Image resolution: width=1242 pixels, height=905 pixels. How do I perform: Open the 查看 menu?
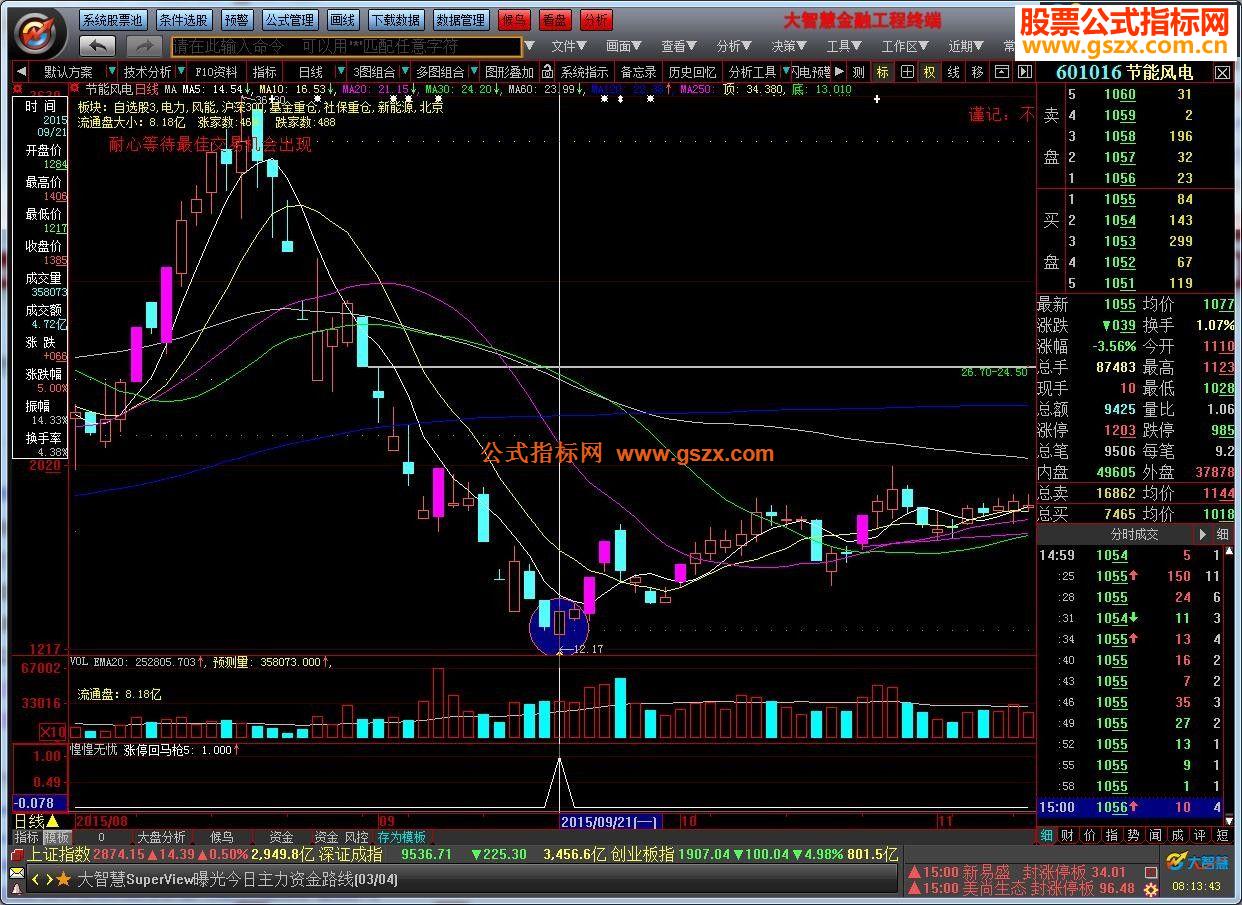[x=679, y=46]
